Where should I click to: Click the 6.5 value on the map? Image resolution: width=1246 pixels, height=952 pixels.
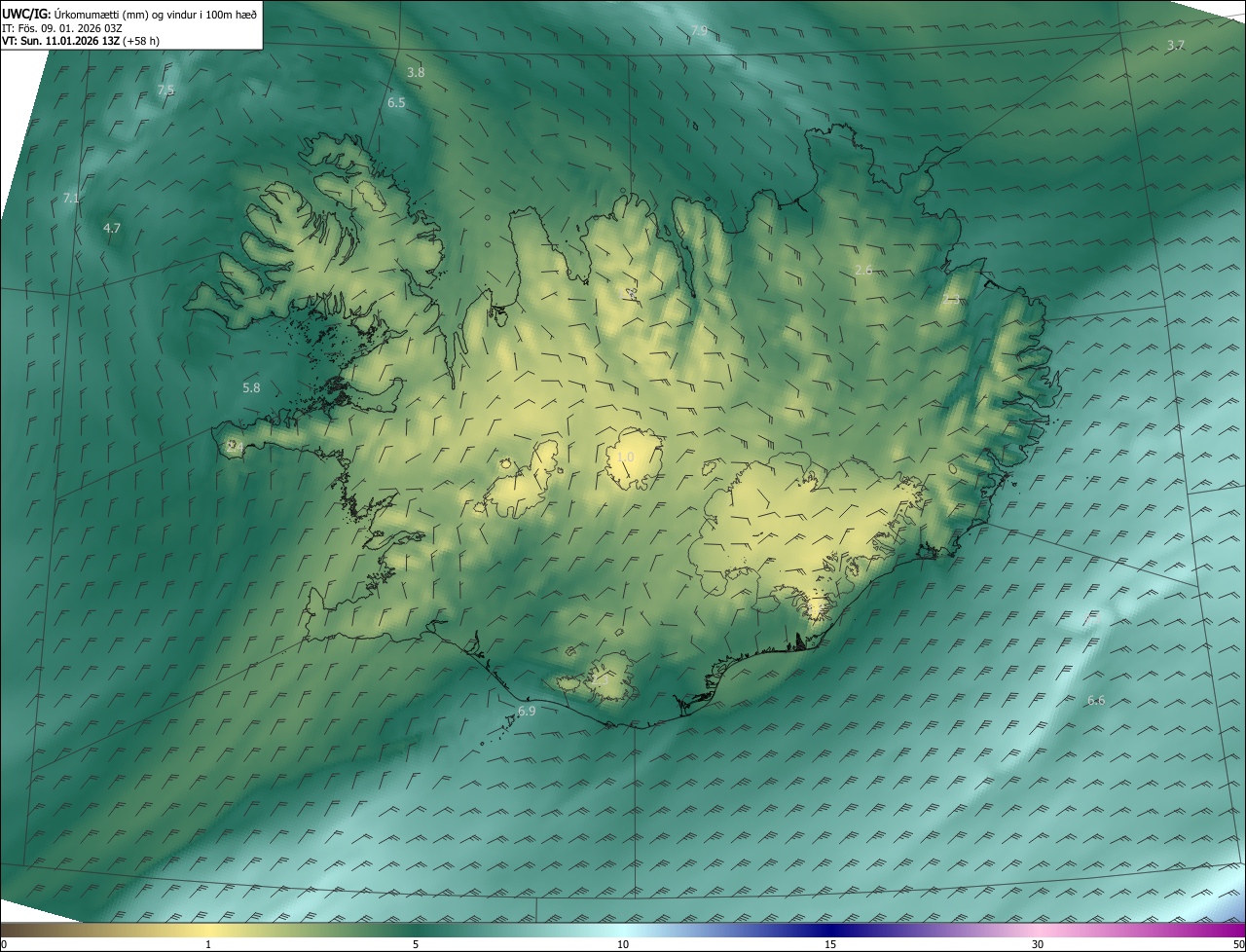tap(396, 102)
